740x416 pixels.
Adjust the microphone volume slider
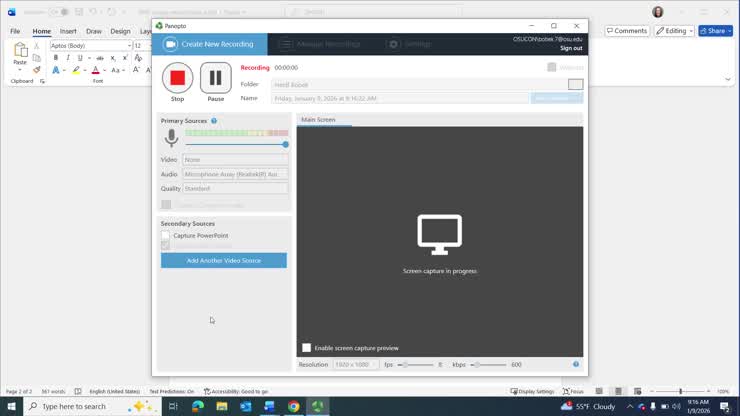coord(285,145)
